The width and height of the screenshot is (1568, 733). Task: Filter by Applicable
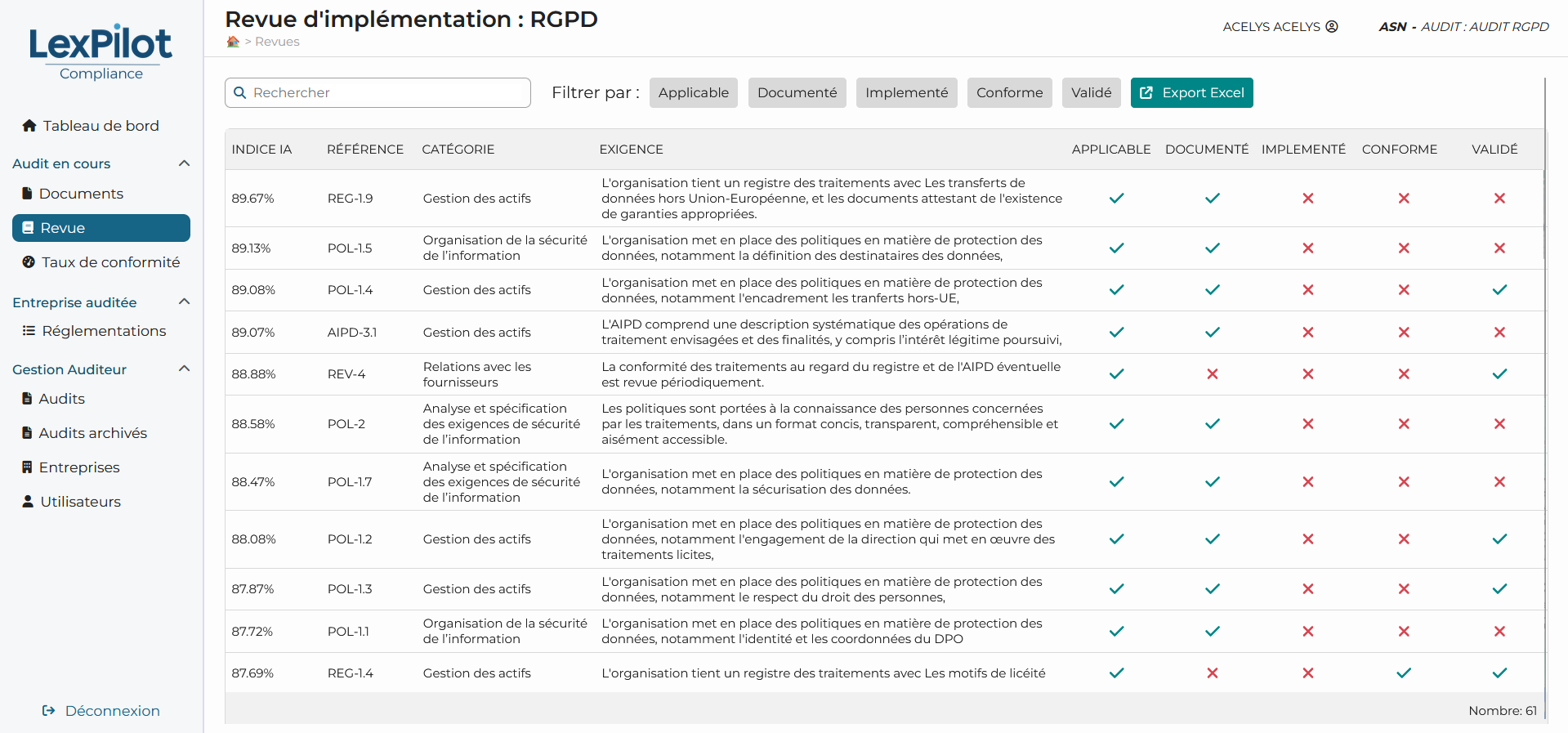(x=694, y=93)
